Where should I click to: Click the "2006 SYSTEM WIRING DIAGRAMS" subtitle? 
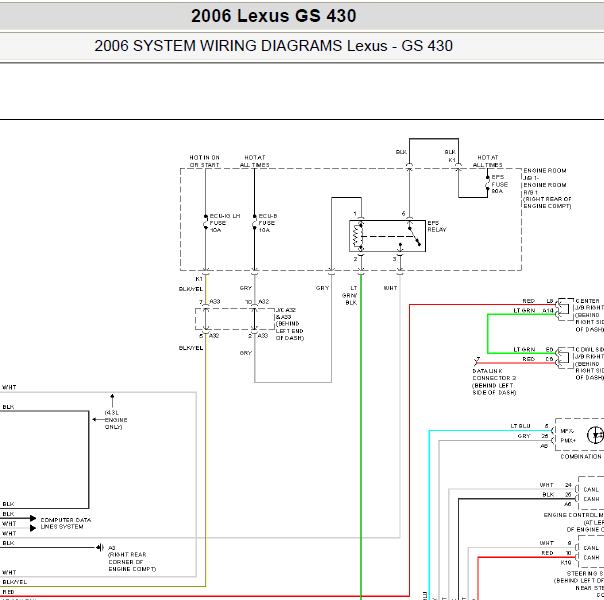(x=220, y=46)
